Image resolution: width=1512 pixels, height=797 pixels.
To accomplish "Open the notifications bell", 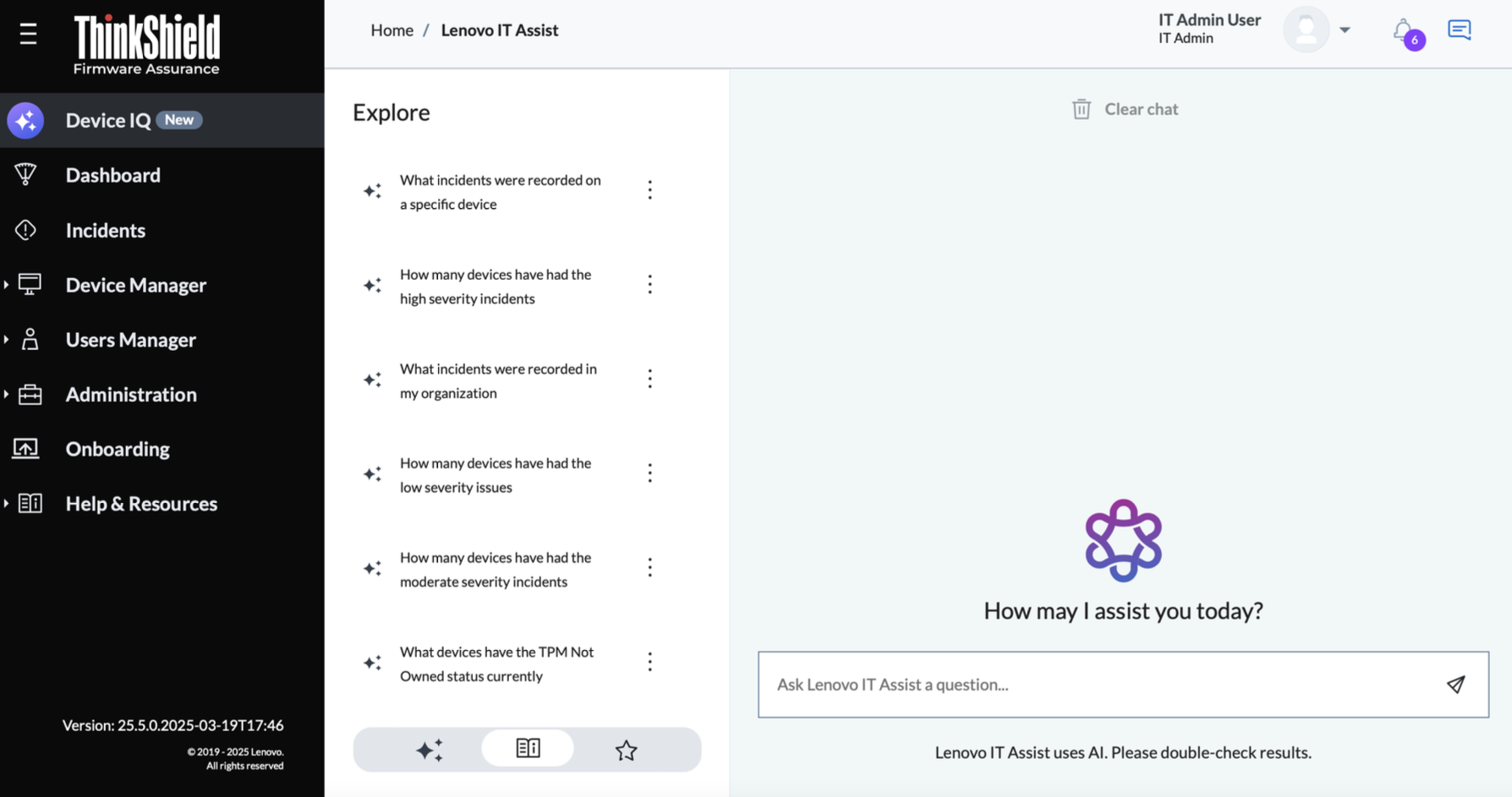I will 1404,31.
